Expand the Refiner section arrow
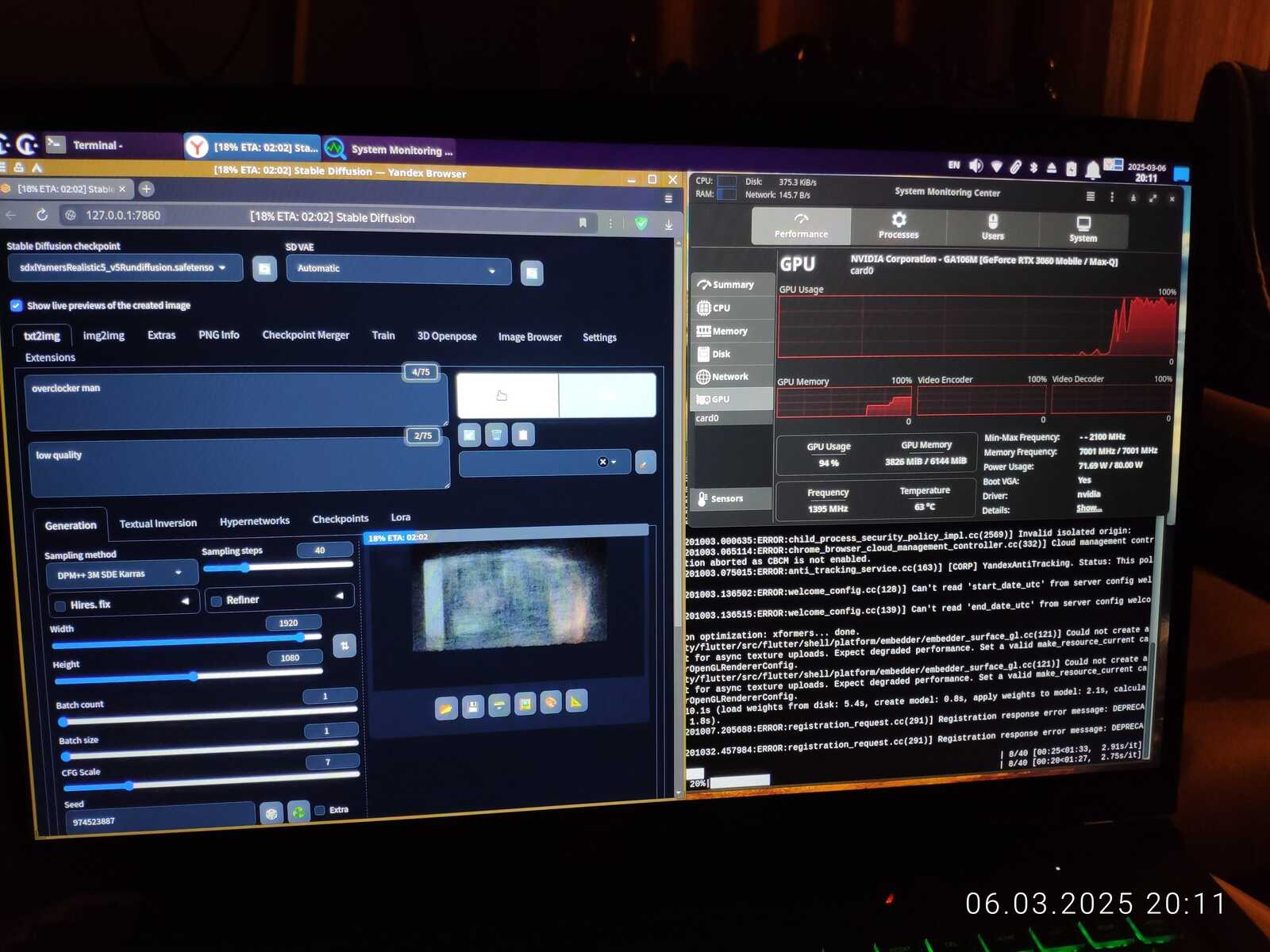1270x952 pixels. [x=340, y=595]
